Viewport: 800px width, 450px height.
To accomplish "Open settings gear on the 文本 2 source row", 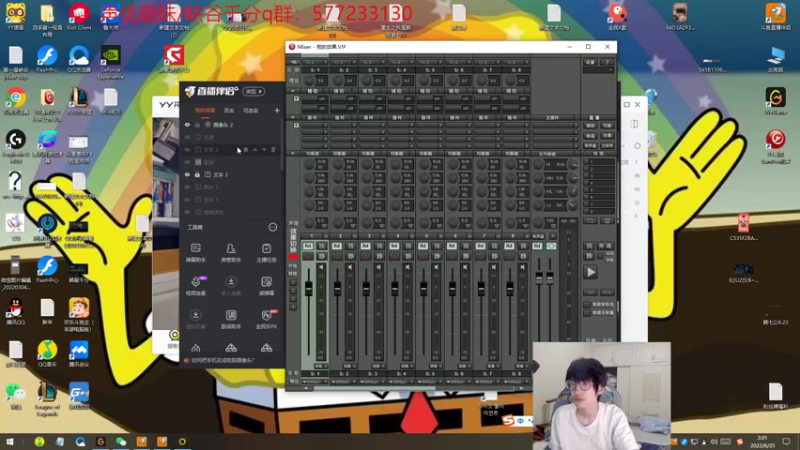I will [246, 149].
